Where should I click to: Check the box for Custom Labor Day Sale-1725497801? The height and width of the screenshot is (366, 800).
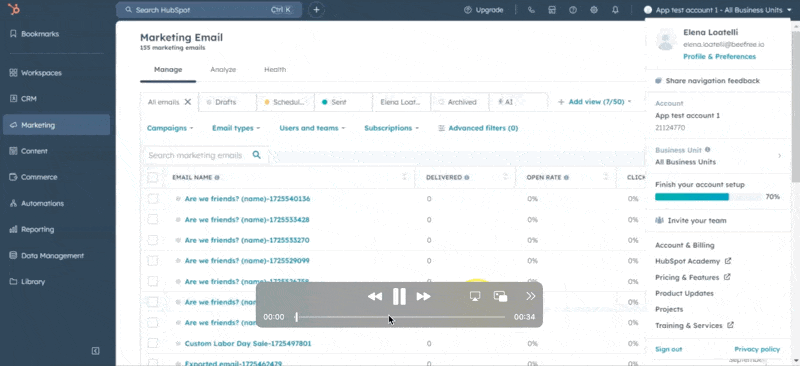(x=153, y=344)
